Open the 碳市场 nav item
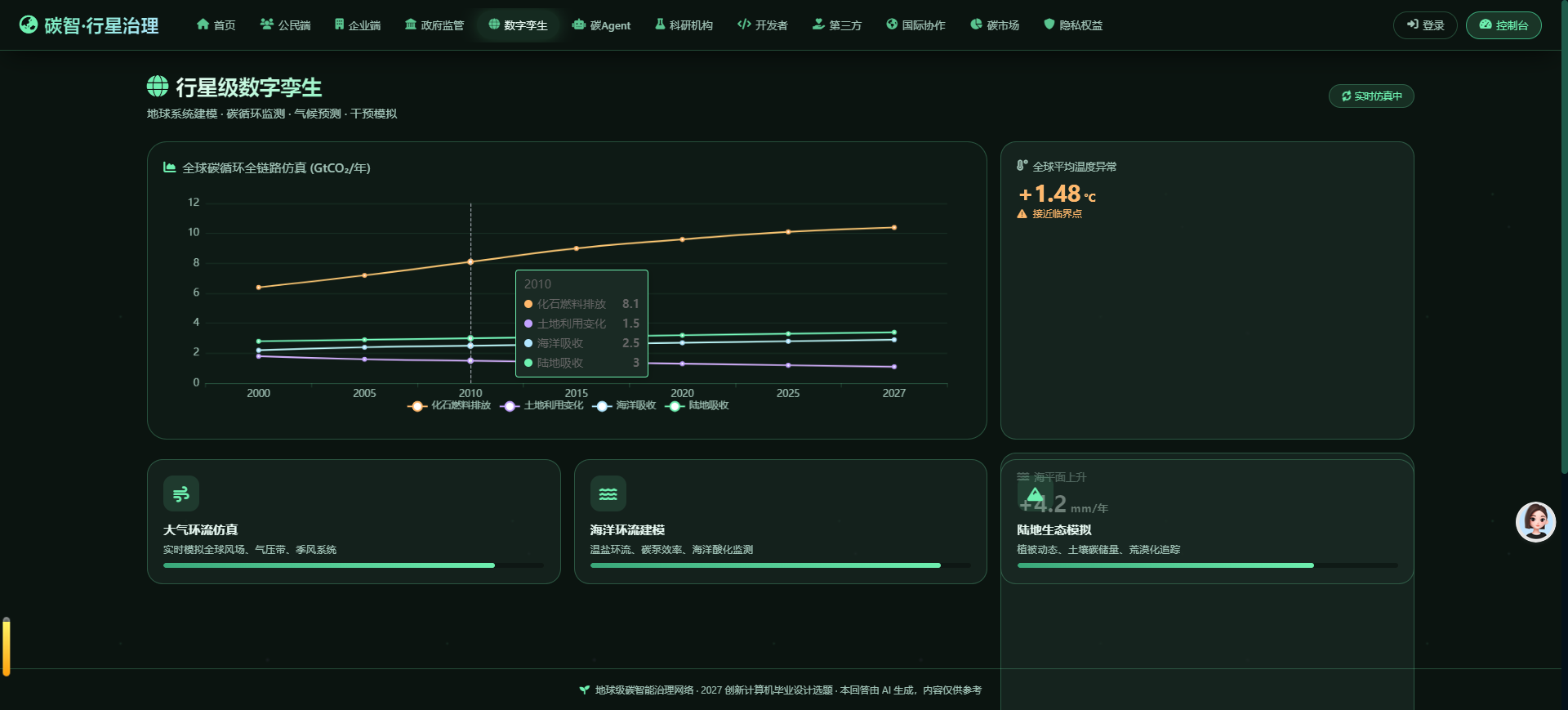The height and width of the screenshot is (710, 1568). [x=995, y=25]
